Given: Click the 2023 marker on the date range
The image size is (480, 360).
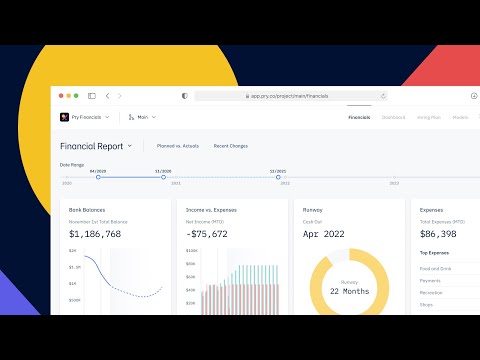Looking at the screenshot, I should click(x=394, y=177).
